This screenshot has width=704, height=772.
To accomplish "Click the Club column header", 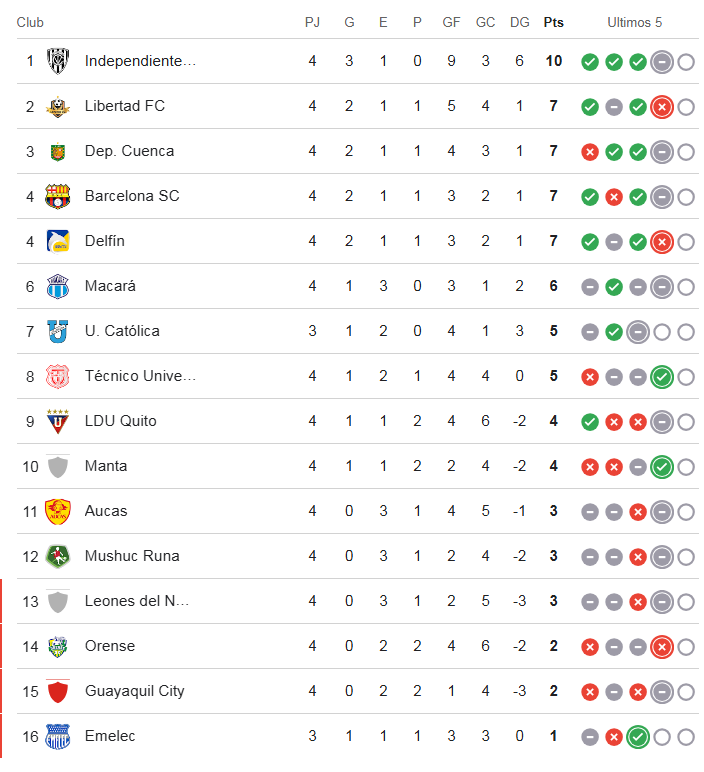I will click(x=30, y=22).
